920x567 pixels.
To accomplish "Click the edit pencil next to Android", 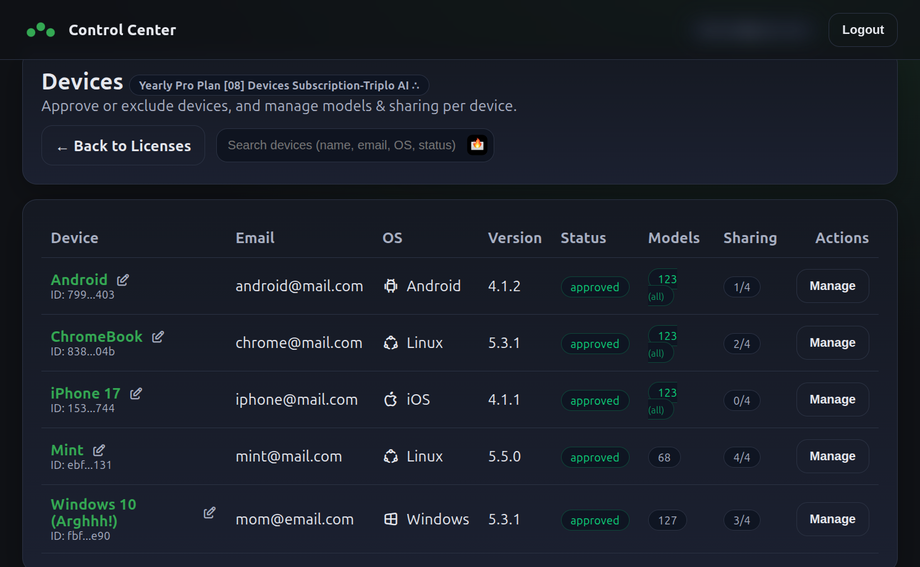I will point(123,280).
